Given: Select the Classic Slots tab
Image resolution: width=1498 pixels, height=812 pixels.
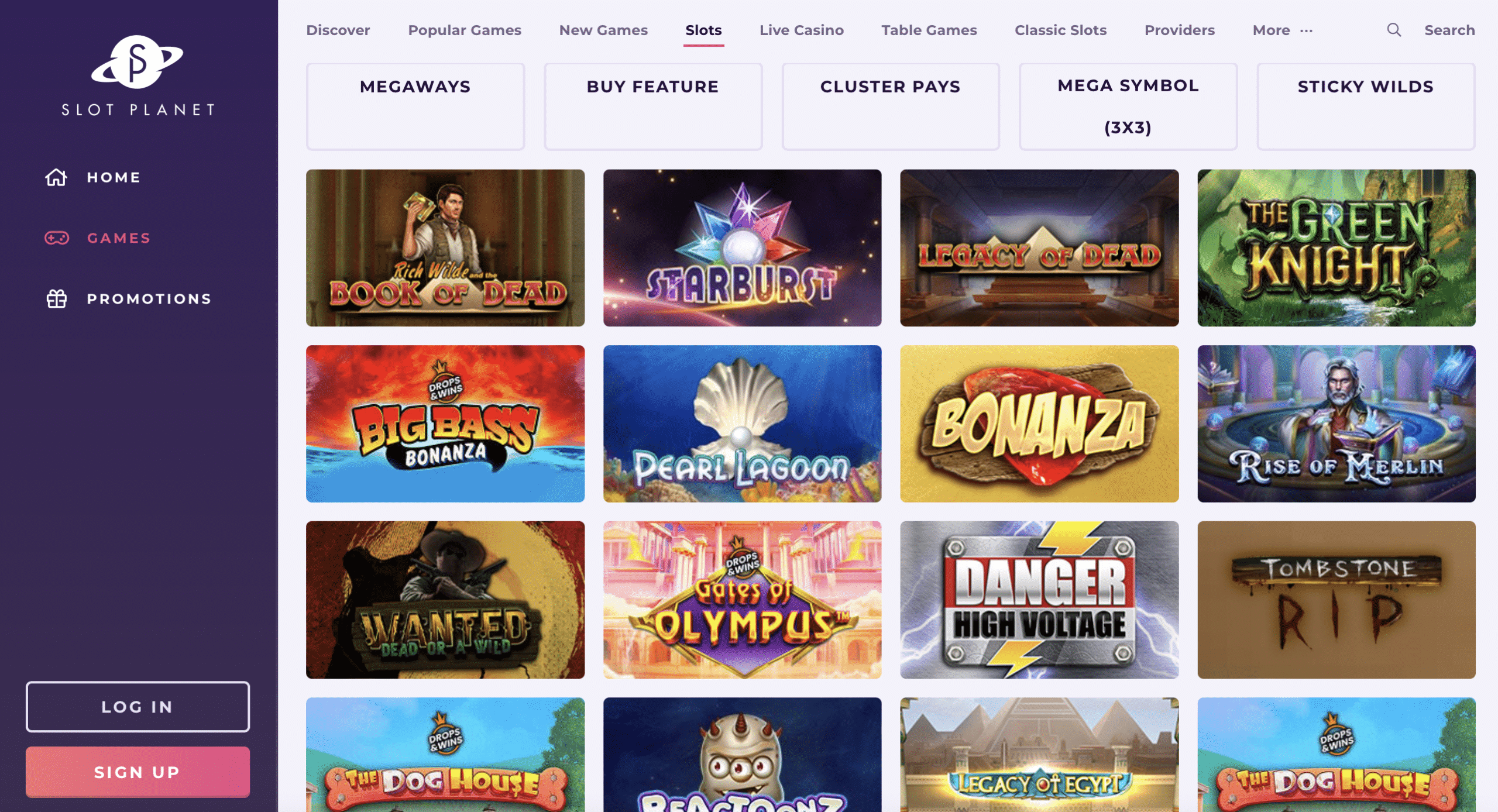Looking at the screenshot, I should (1060, 30).
